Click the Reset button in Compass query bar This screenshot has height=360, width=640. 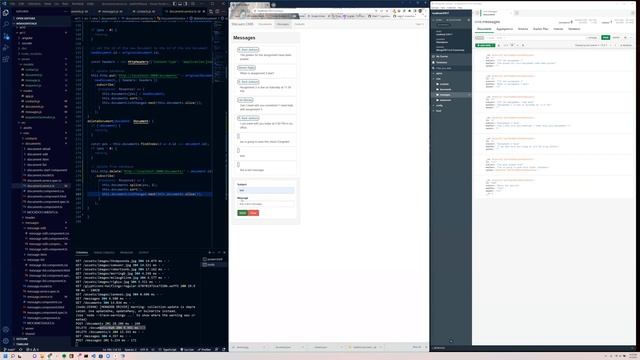(x=616, y=38)
